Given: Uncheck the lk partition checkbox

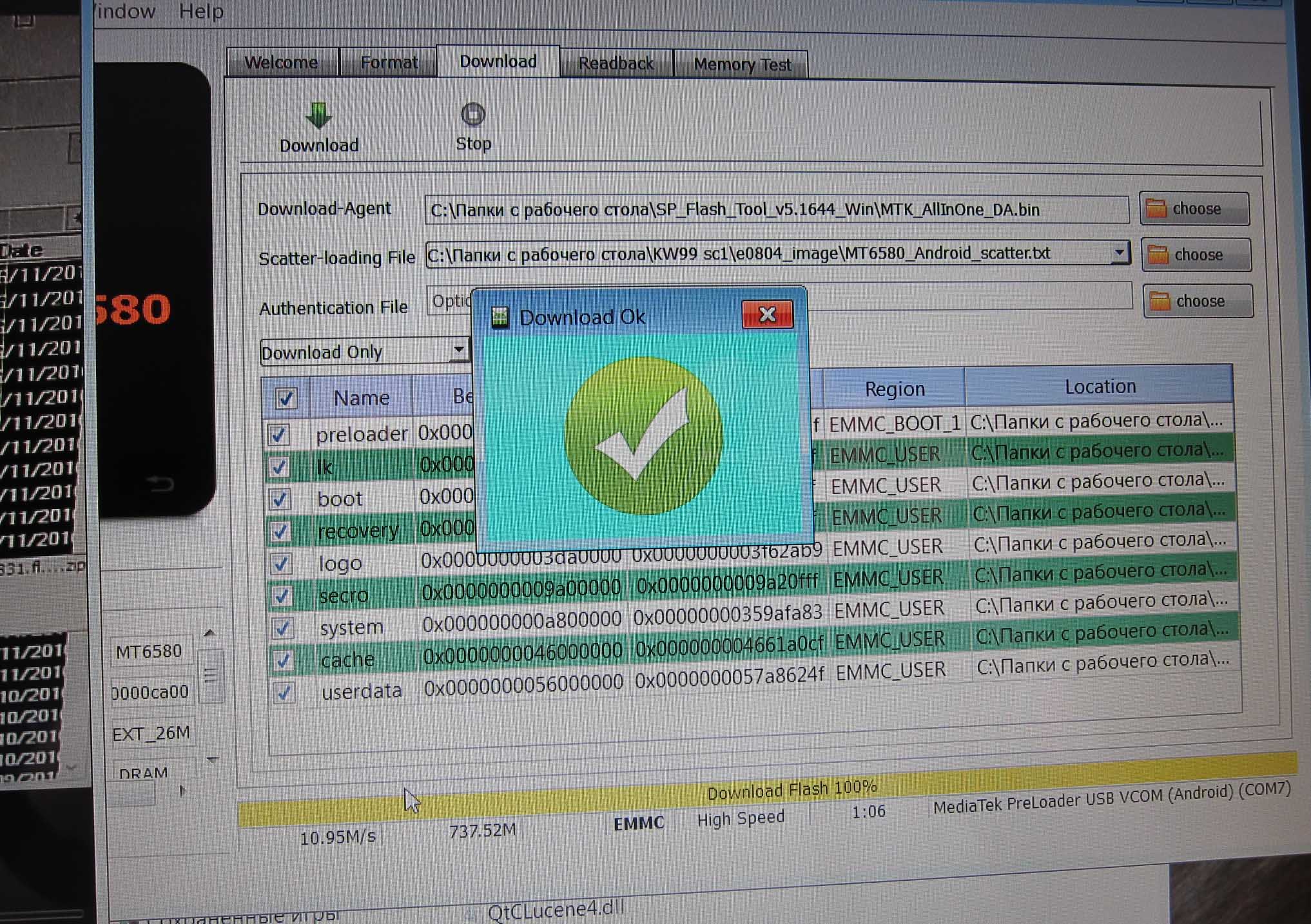Looking at the screenshot, I should [278, 467].
